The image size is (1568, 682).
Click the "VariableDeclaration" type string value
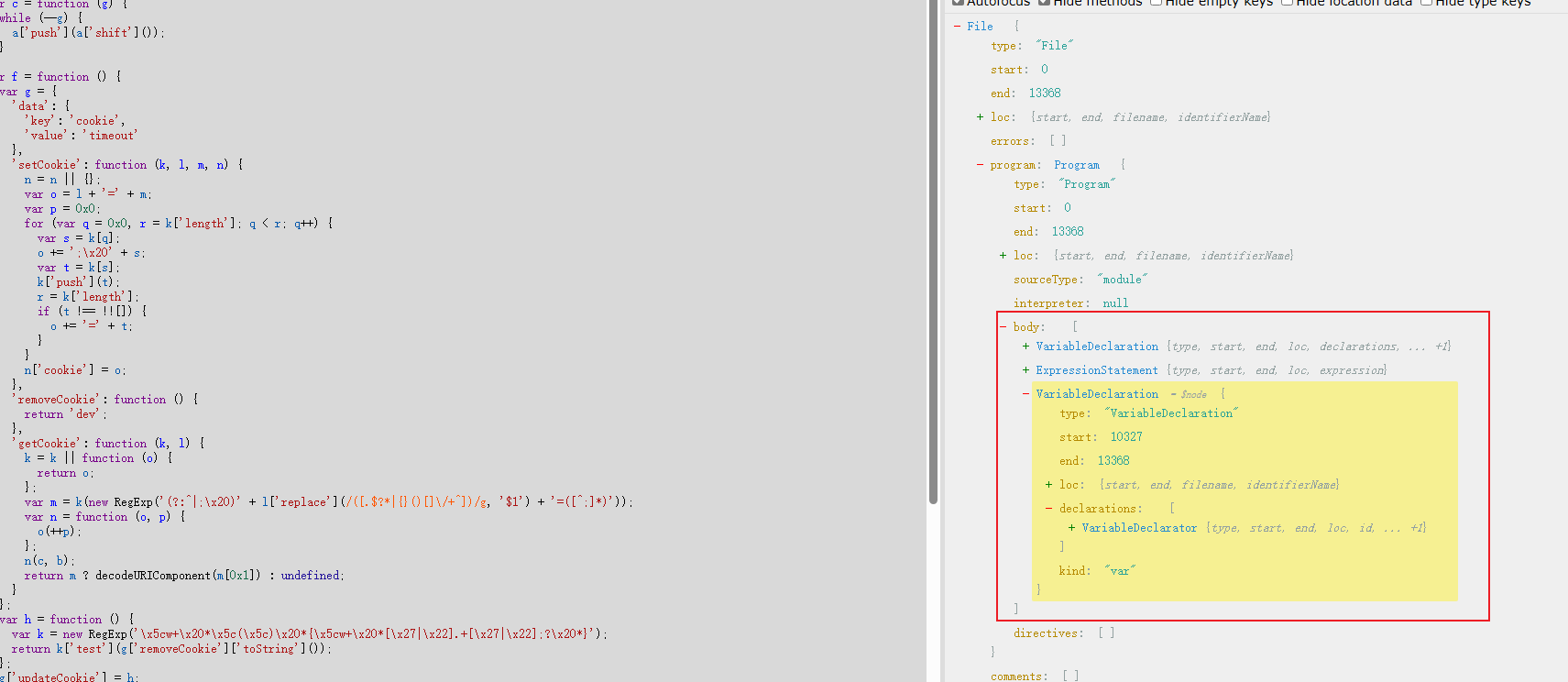(x=1171, y=413)
